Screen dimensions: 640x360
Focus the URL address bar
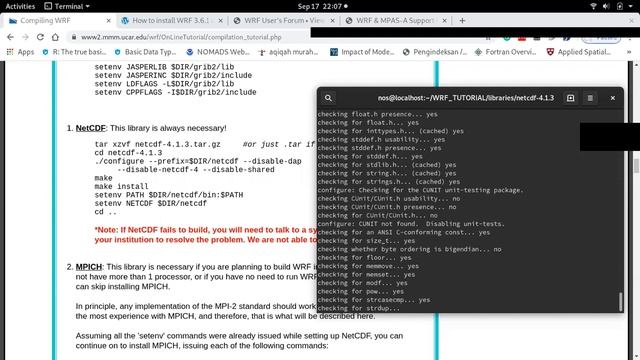pyautogui.click(x=181, y=37)
